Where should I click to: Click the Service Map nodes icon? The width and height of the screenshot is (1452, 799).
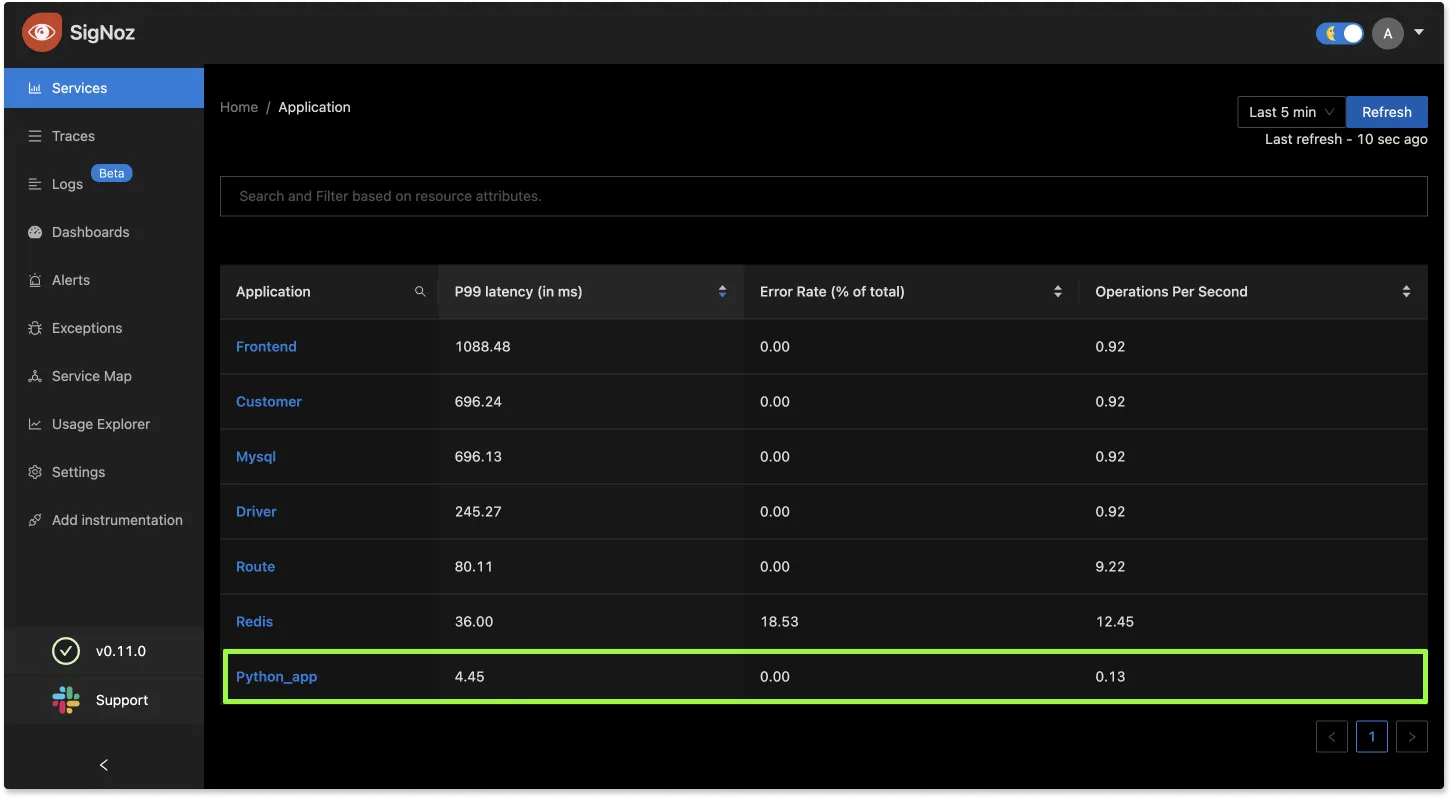(x=35, y=376)
